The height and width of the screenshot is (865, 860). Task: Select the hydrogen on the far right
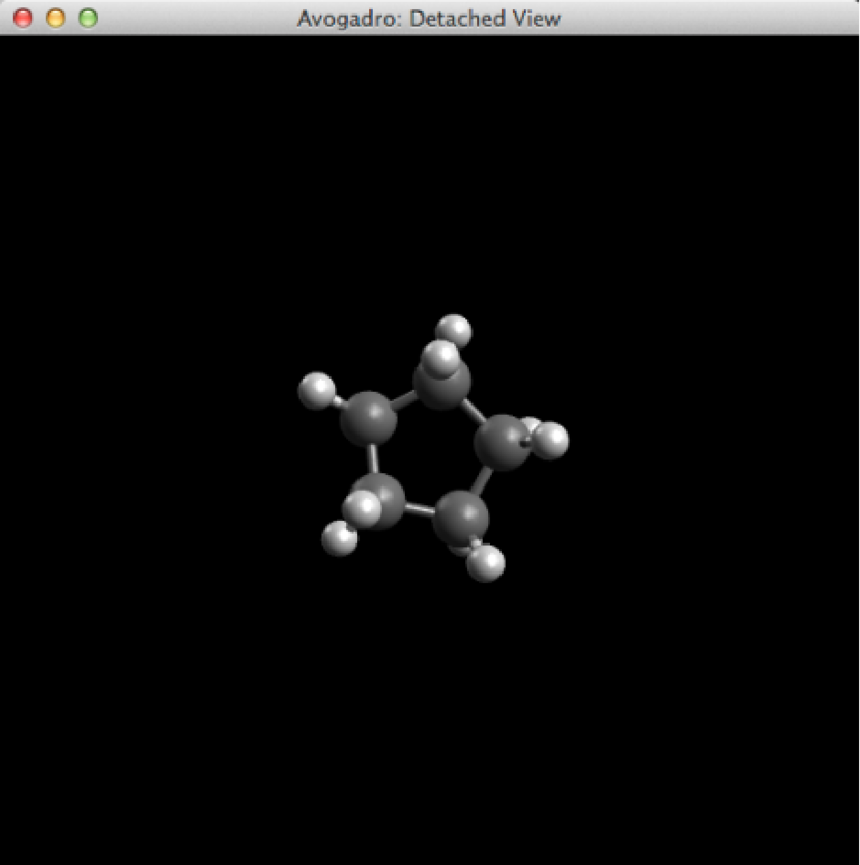coord(550,439)
